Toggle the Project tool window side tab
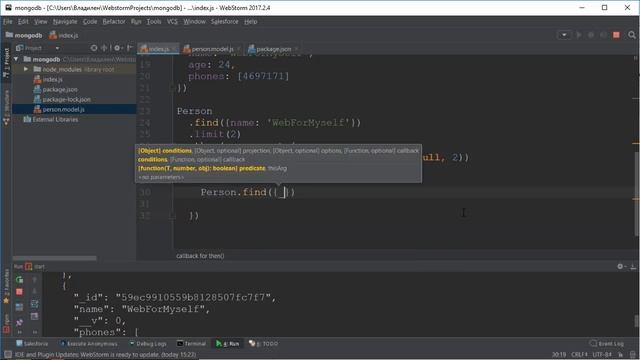Viewport: 640px width, 360px height. pyautogui.click(x=6, y=62)
